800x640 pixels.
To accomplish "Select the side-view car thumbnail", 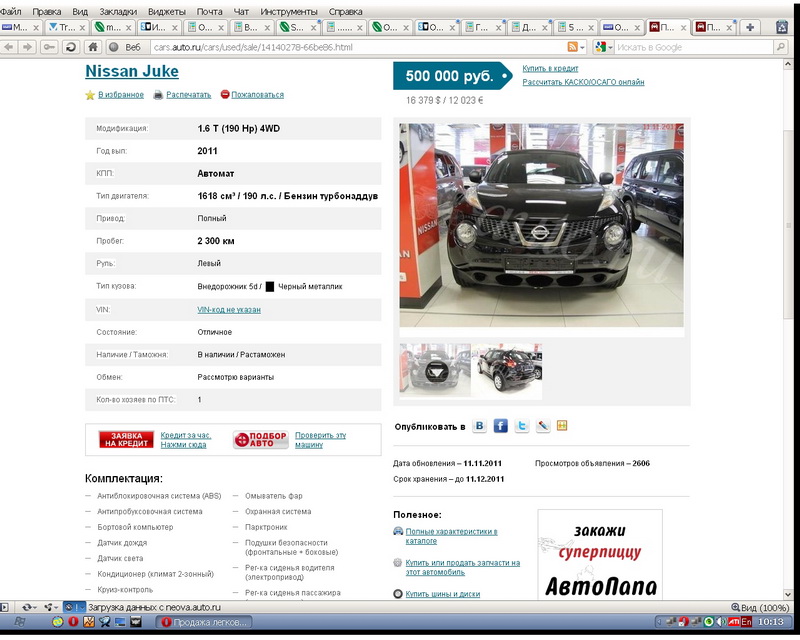I will point(507,369).
